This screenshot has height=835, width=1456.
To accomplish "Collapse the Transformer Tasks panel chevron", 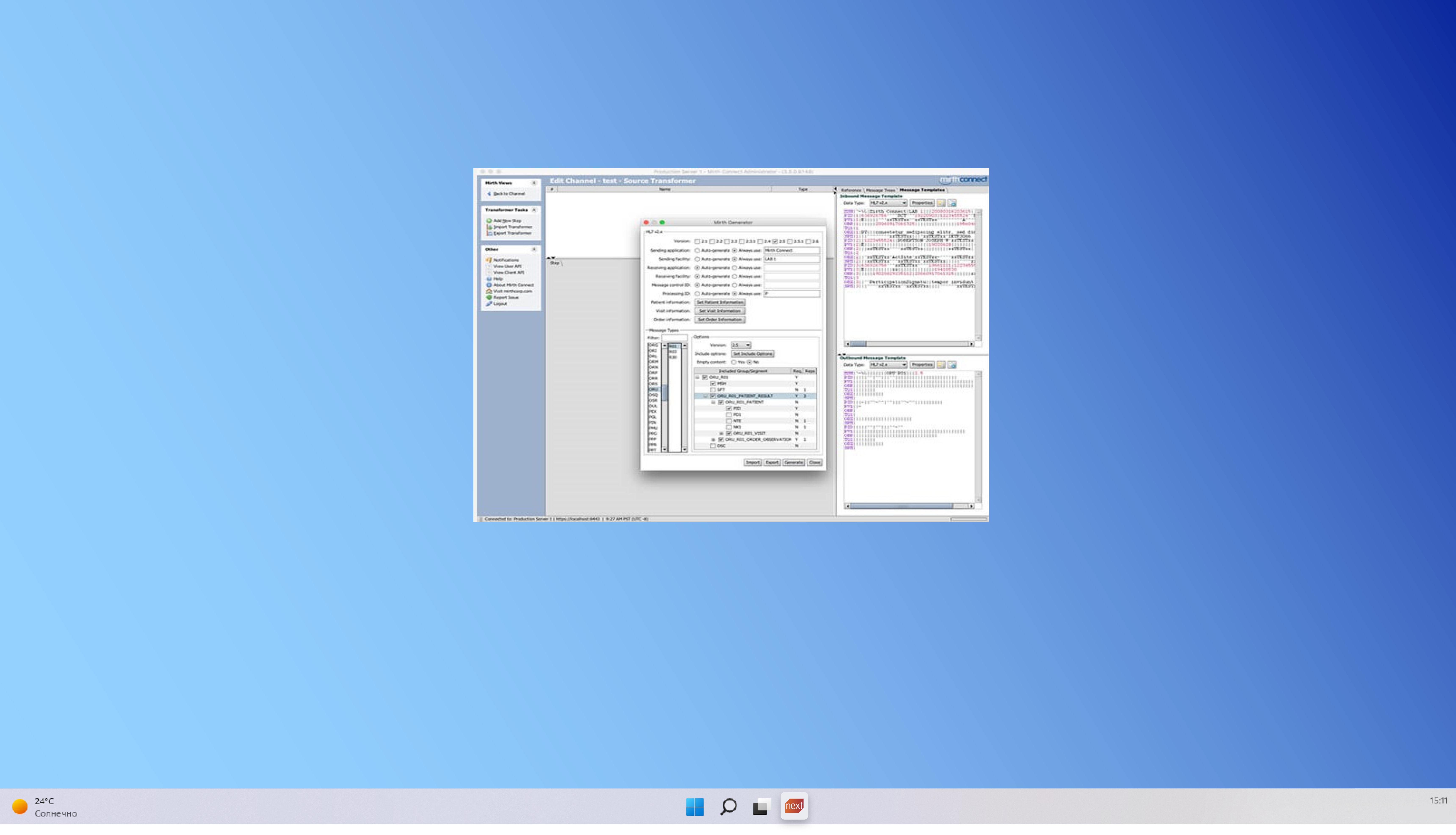I will (534, 210).
